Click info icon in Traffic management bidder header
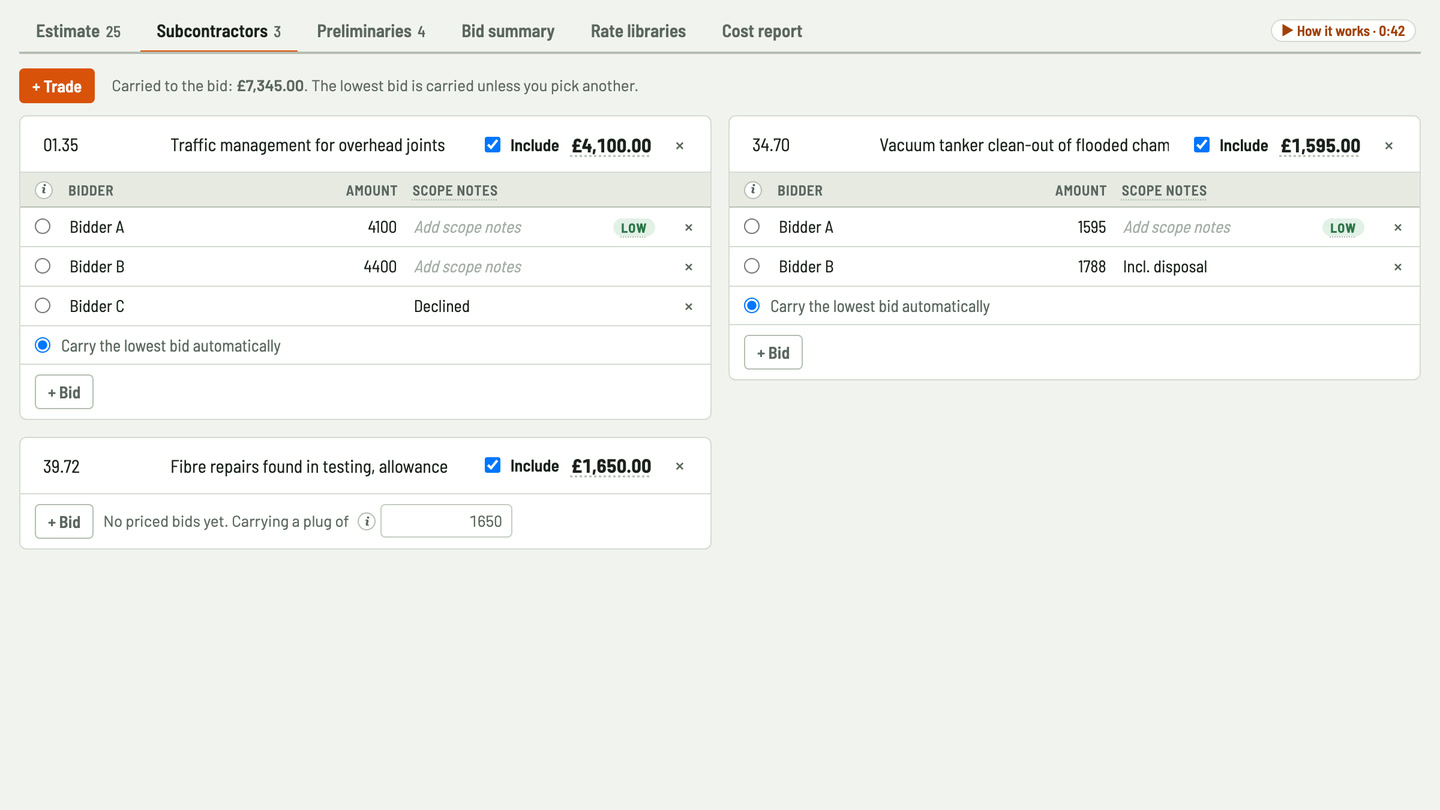This screenshot has width=1440, height=810. pyautogui.click(x=44, y=190)
